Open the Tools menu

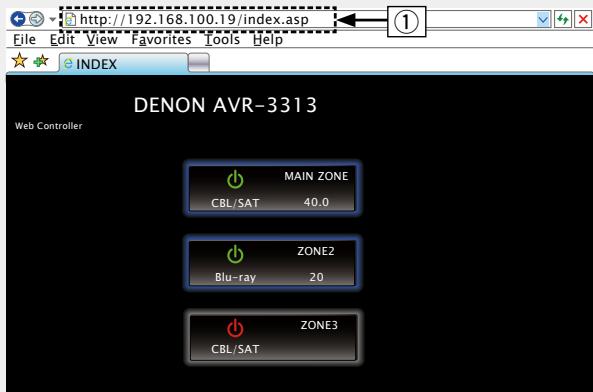click(222, 39)
